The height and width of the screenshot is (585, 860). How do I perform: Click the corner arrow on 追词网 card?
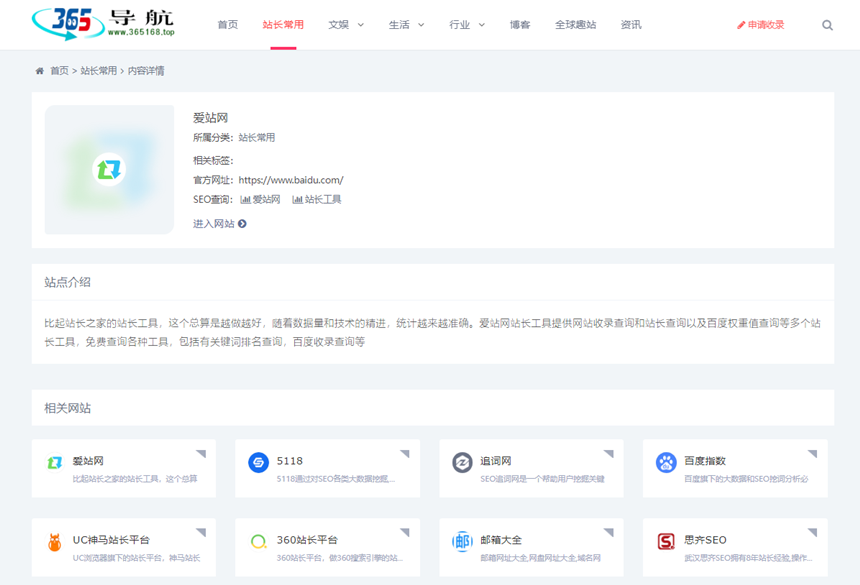(x=609, y=453)
